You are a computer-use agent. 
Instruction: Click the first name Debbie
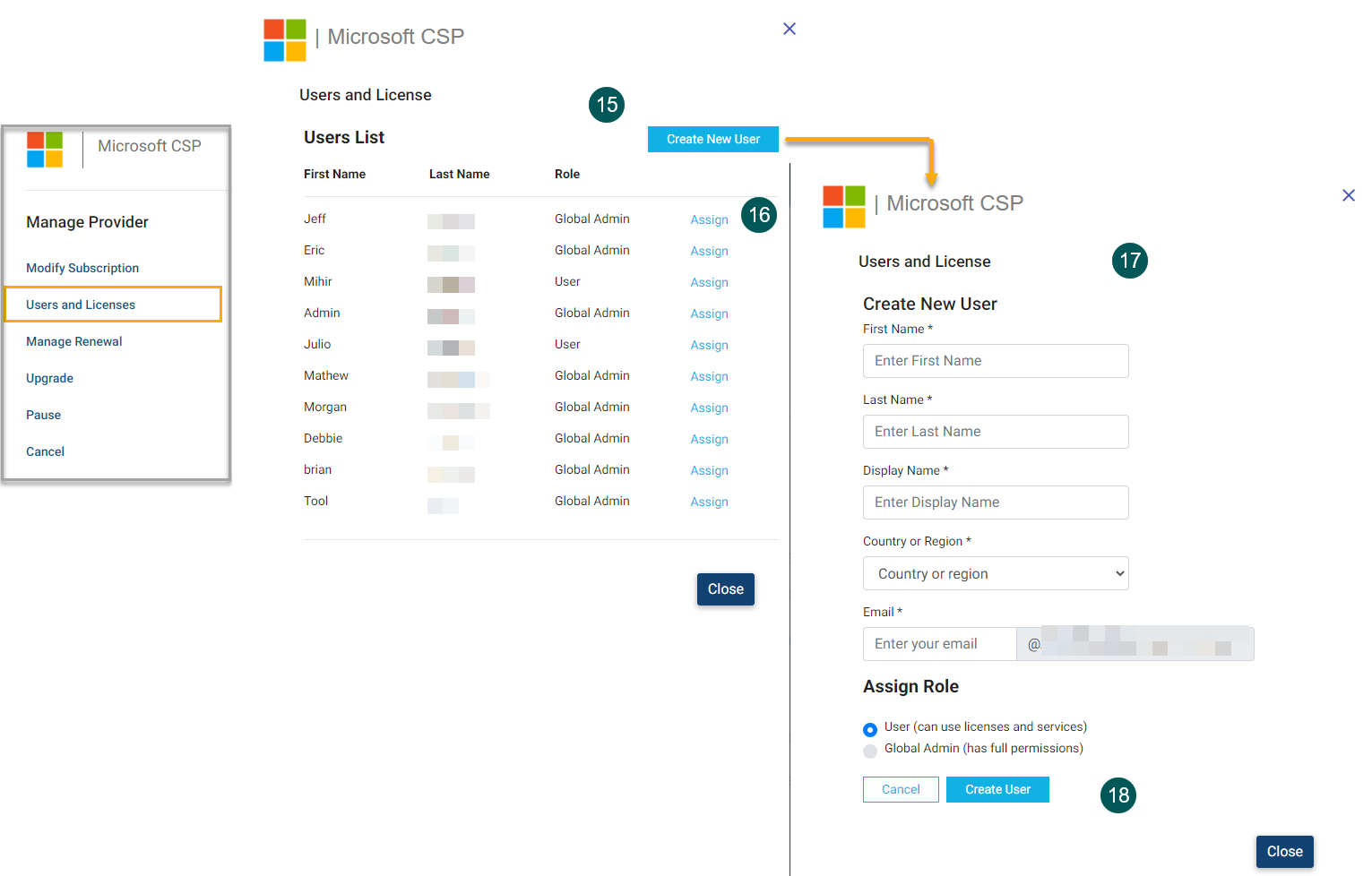[323, 438]
